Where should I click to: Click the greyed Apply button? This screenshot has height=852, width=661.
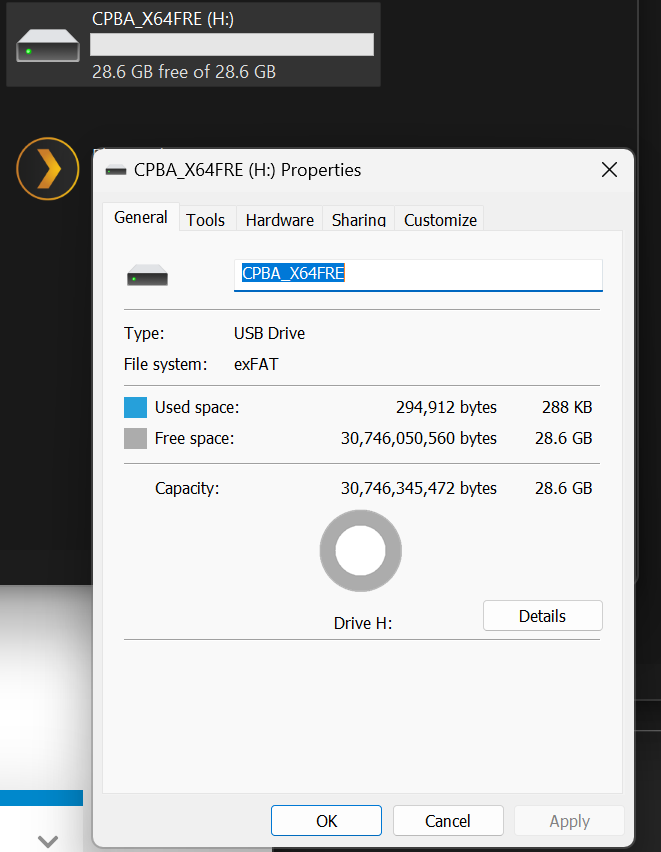point(569,820)
